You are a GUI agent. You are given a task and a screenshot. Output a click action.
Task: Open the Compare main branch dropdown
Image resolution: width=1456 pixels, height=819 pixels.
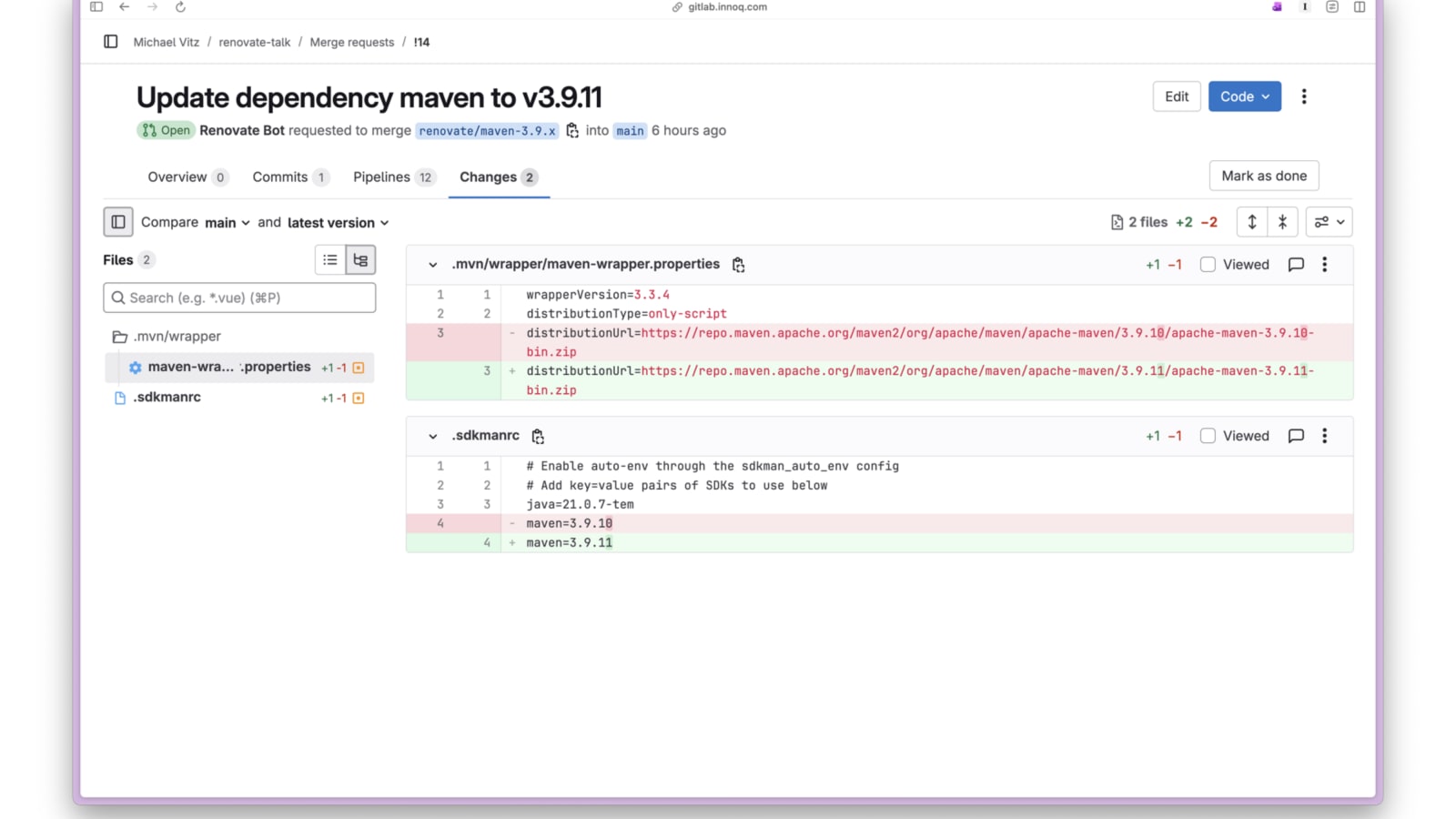[x=227, y=223]
